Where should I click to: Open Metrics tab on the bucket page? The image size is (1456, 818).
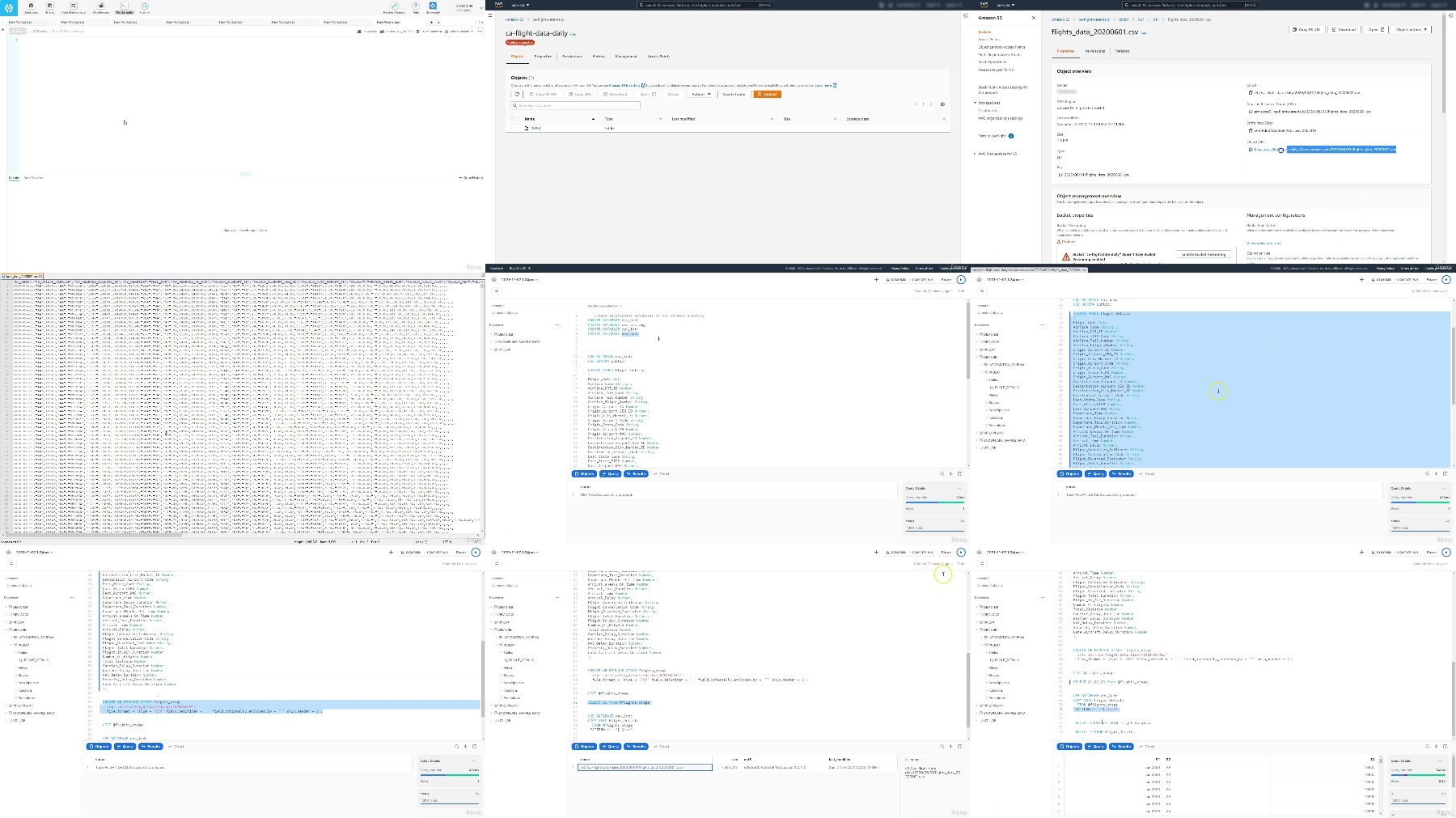coord(599,57)
